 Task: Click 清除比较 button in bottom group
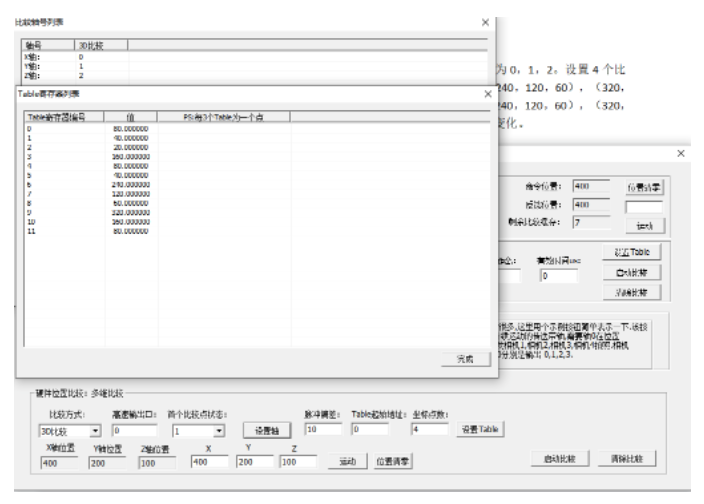(x=627, y=459)
